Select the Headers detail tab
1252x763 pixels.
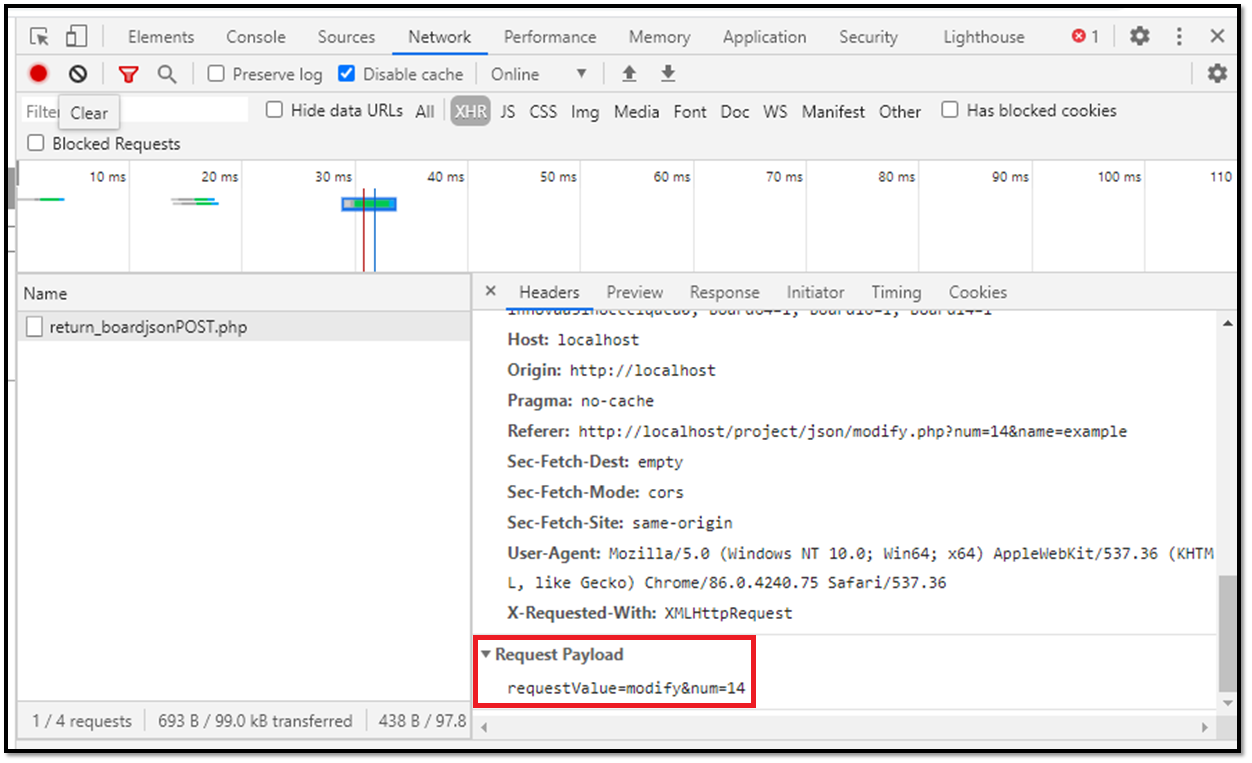[x=549, y=292]
